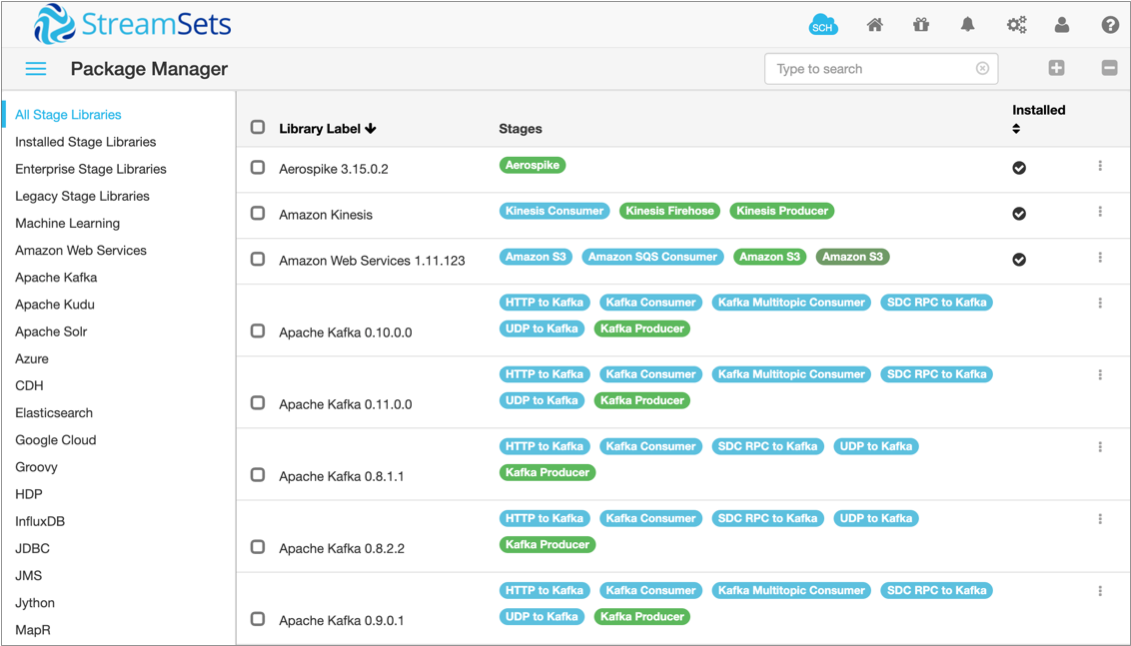Click the plus install libraries icon
The height and width of the screenshot is (646, 1131).
[1056, 68]
